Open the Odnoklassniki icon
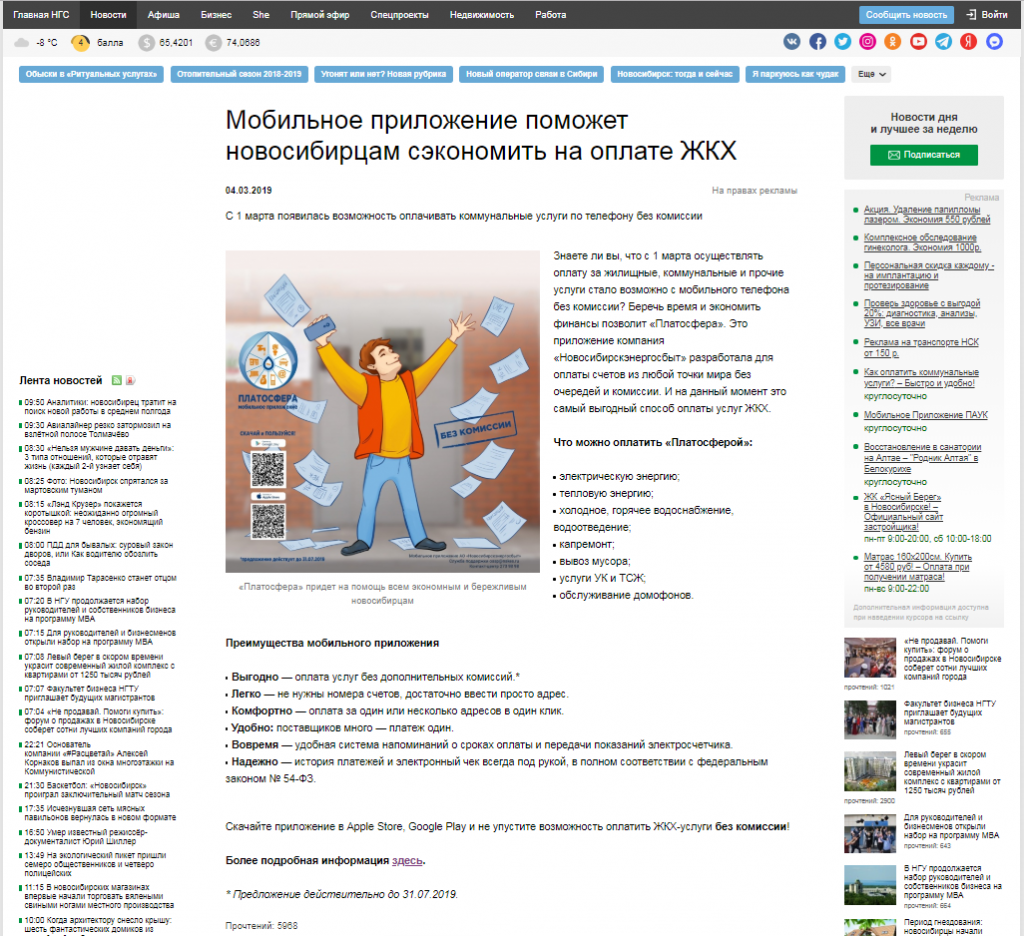The image size is (1024, 936). point(893,42)
